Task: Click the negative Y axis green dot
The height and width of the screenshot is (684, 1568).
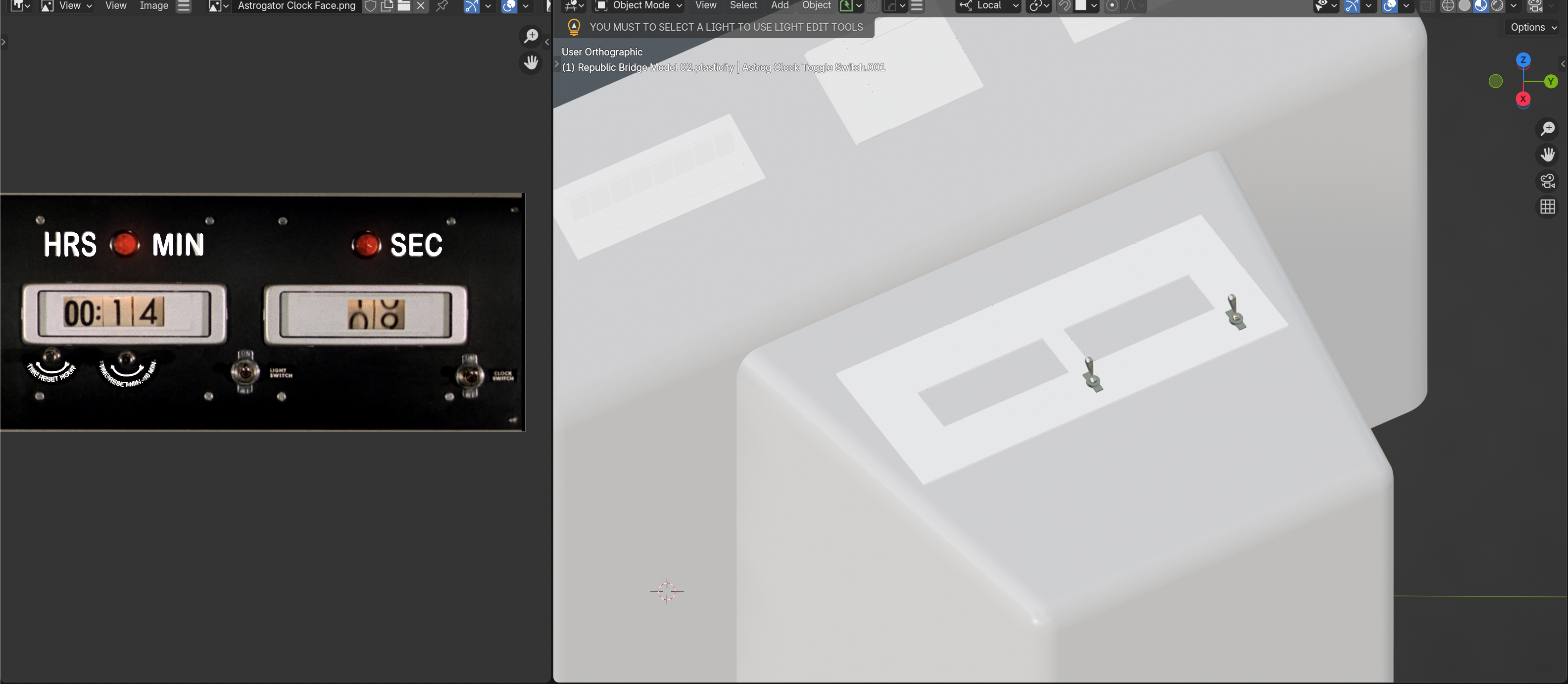Action: tap(1496, 81)
